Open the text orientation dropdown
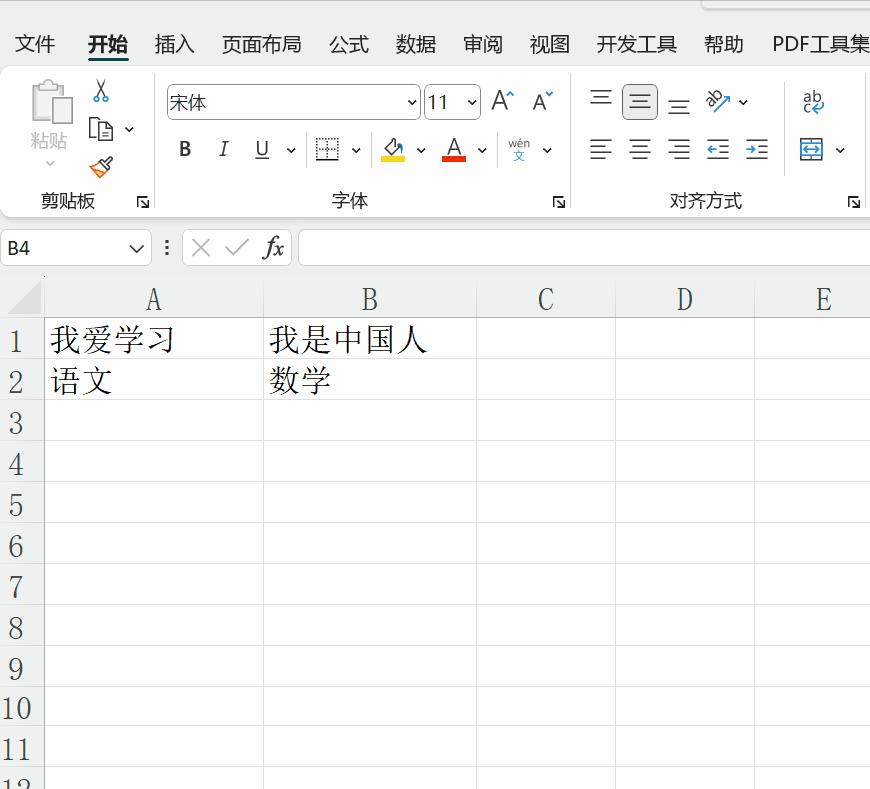 (743, 100)
